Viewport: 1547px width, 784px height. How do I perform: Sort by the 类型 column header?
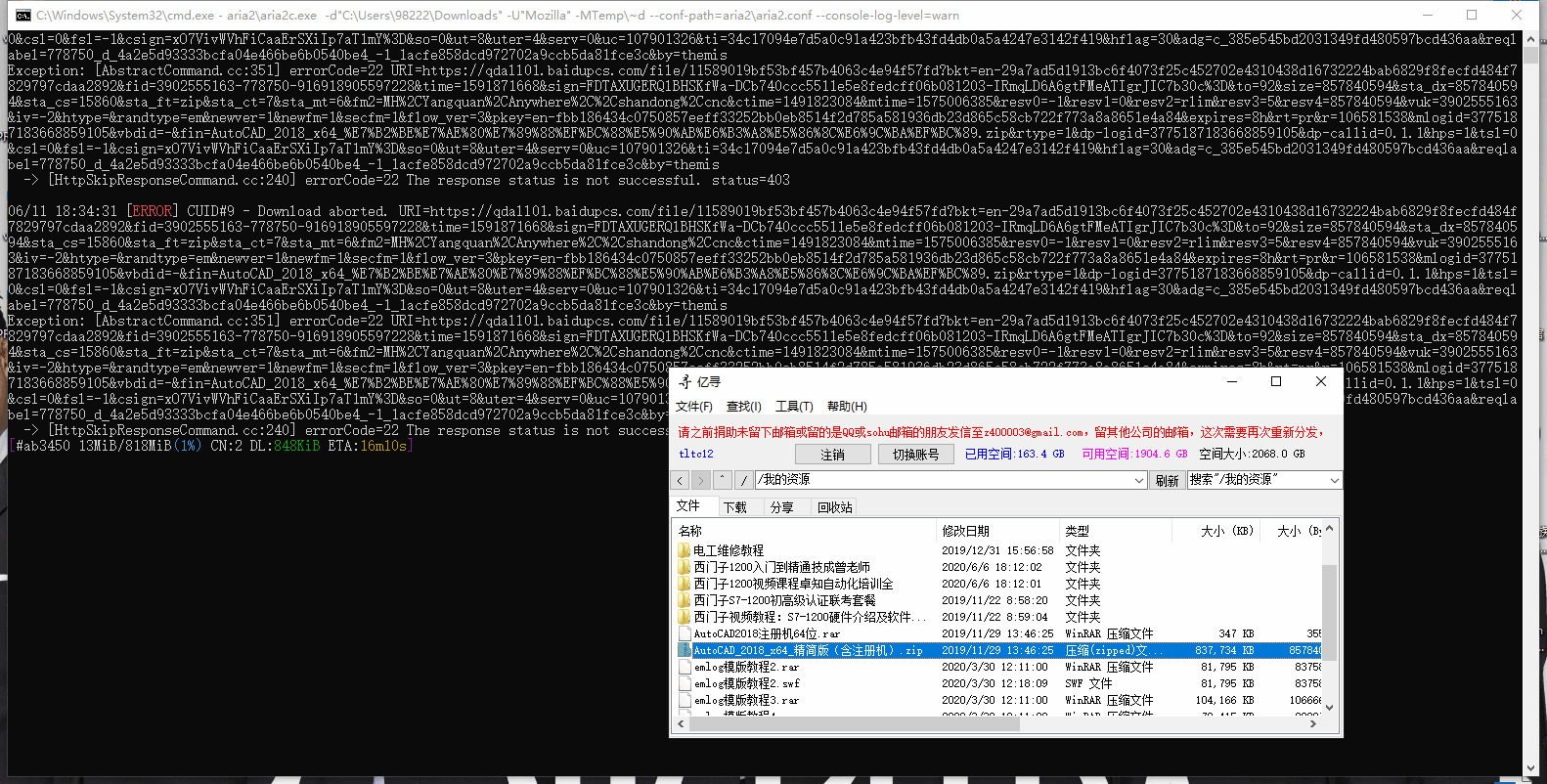(x=1116, y=531)
